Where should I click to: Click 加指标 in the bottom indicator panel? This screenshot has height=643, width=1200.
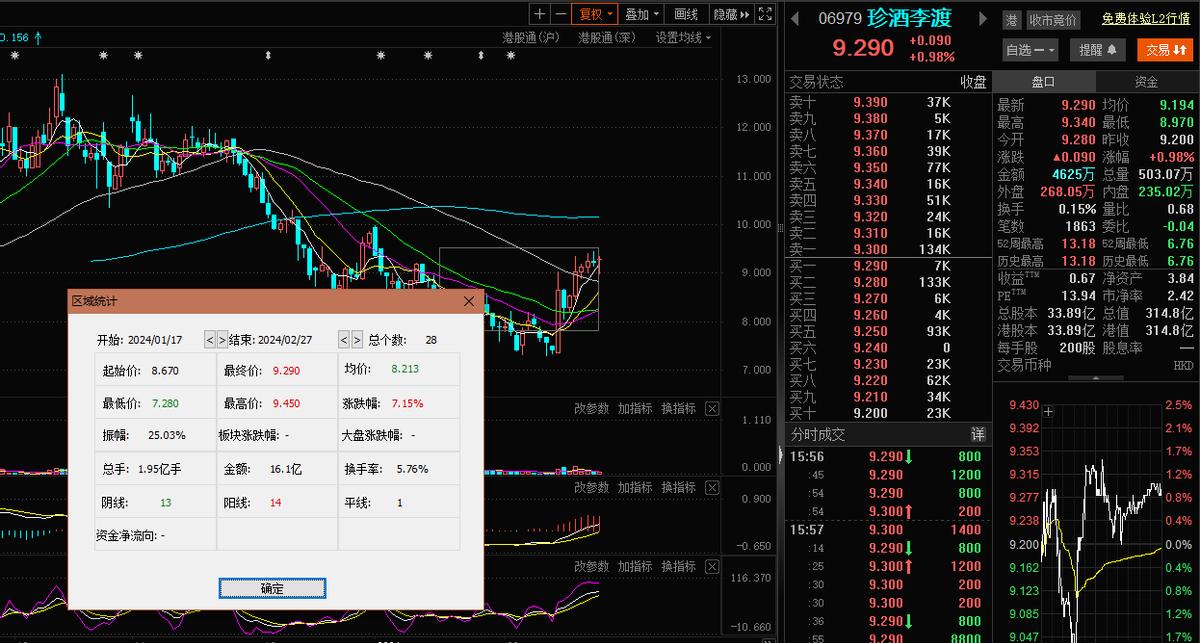pos(635,566)
